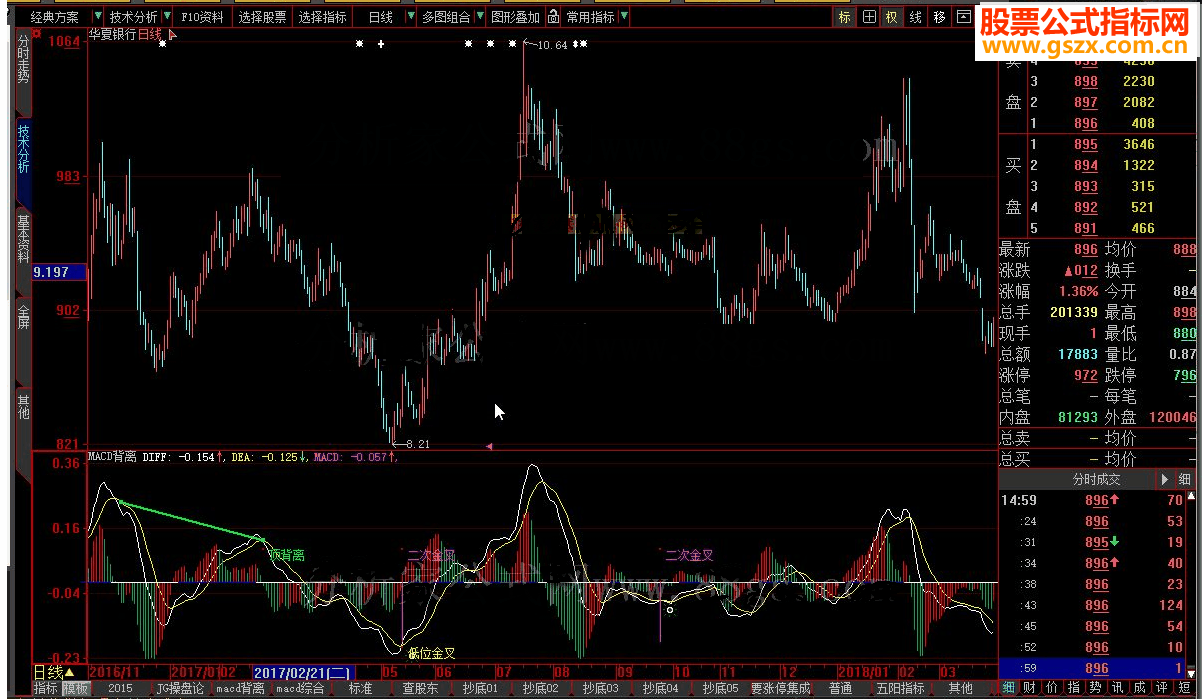The image size is (1202, 699).
Task: Select the 模板 bottom-left tab
Action: click(76, 689)
